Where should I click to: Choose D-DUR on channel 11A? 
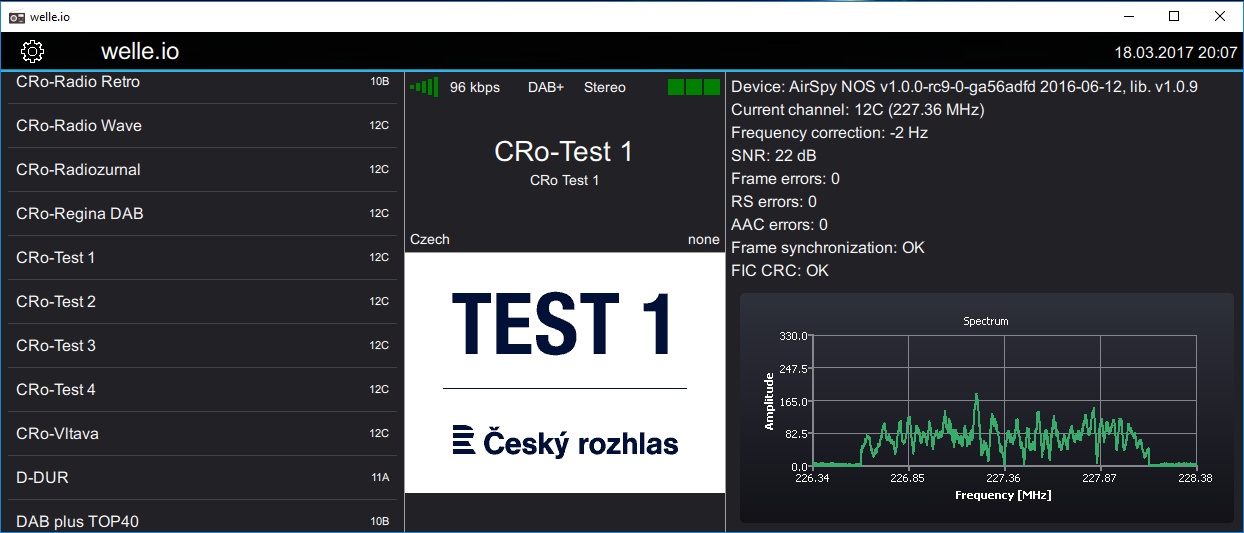[202, 478]
